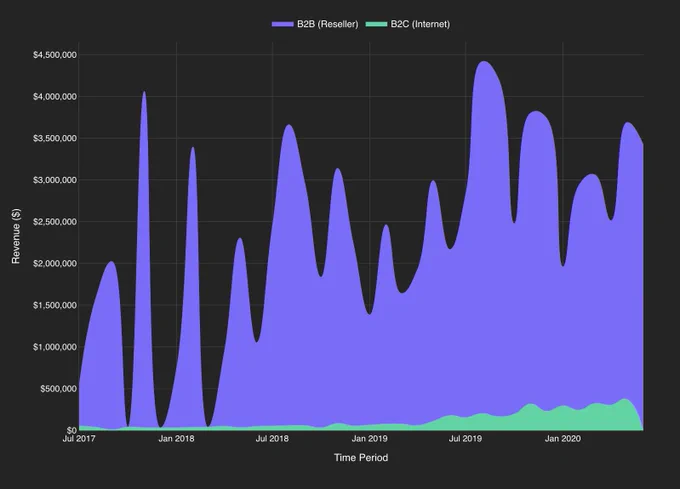Click the $2,000,000 y-axis label
Image resolution: width=680 pixels, height=489 pixels.
pos(55,264)
